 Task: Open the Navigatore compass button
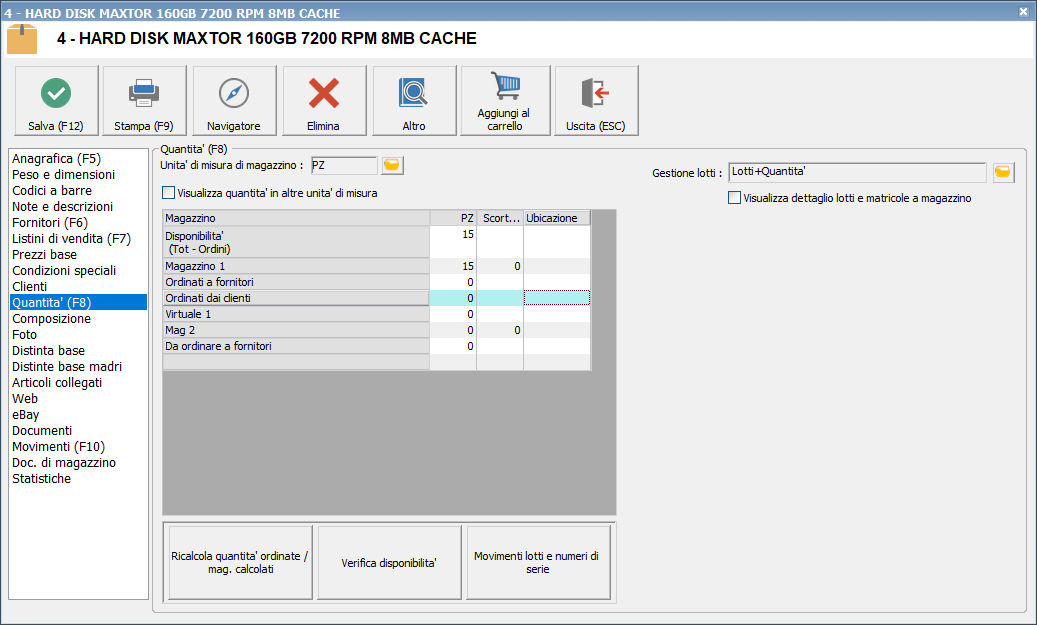point(234,101)
